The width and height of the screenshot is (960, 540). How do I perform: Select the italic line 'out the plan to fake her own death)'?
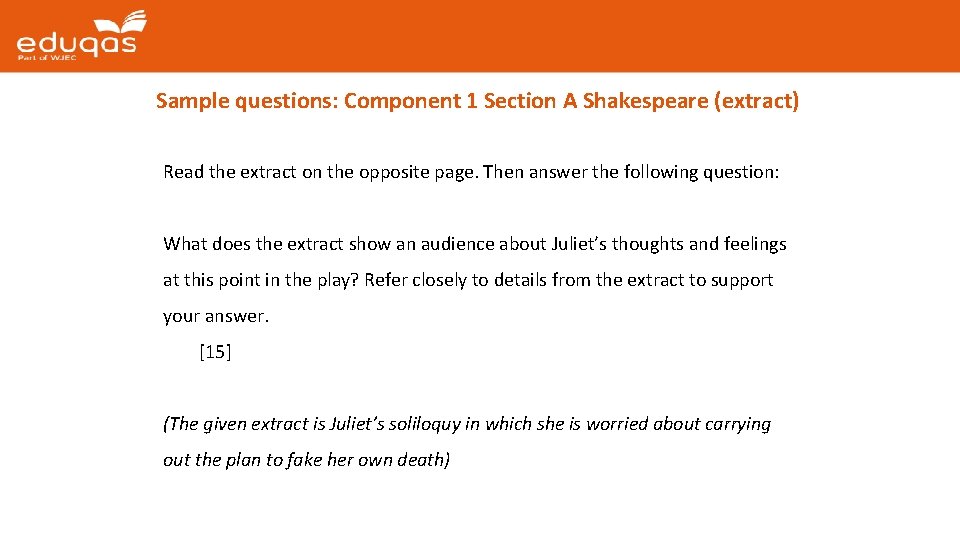tap(306, 460)
